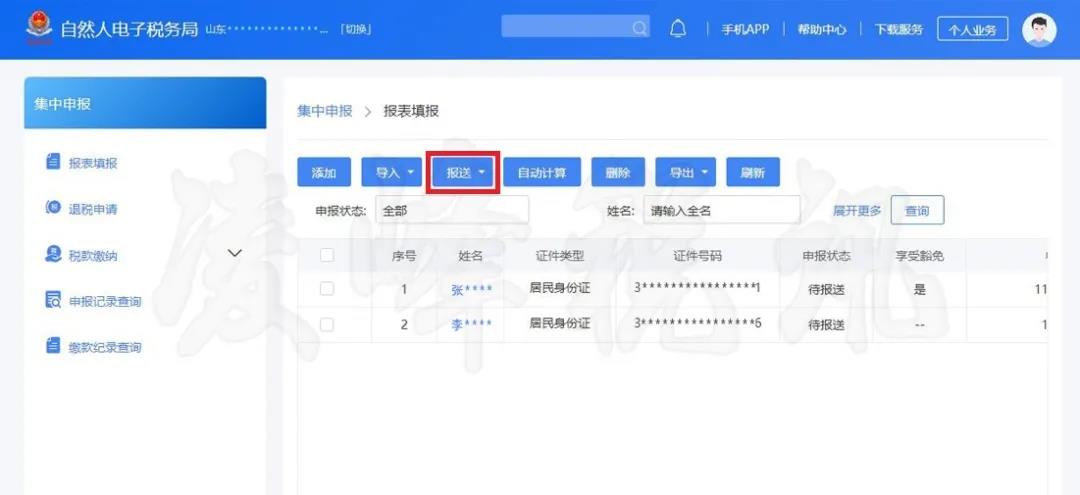Click the 集中申报 breadcrumb link
Screen dimensions: 1080x495
pyautogui.click(x=324, y=112)
